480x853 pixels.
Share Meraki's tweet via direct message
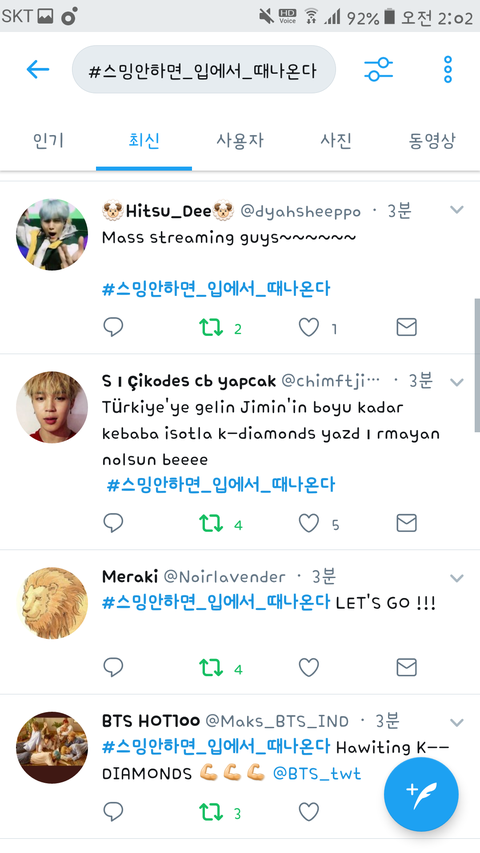tap(407, 667)
